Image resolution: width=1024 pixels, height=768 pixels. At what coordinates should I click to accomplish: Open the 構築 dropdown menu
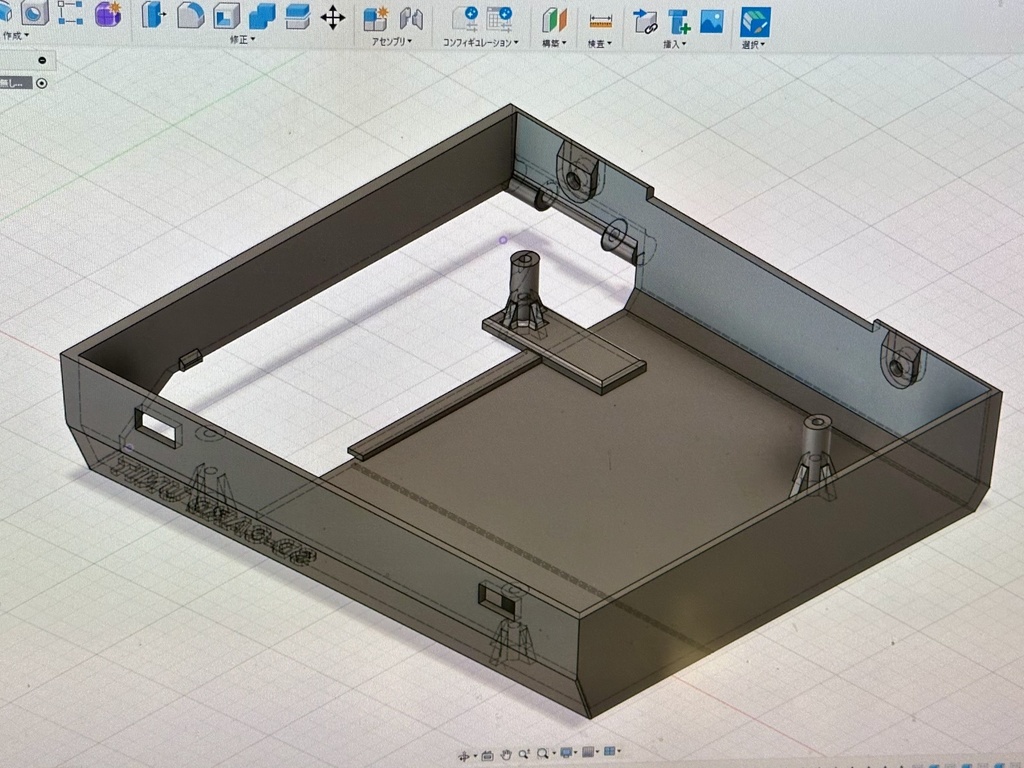(x=554, y=44)
